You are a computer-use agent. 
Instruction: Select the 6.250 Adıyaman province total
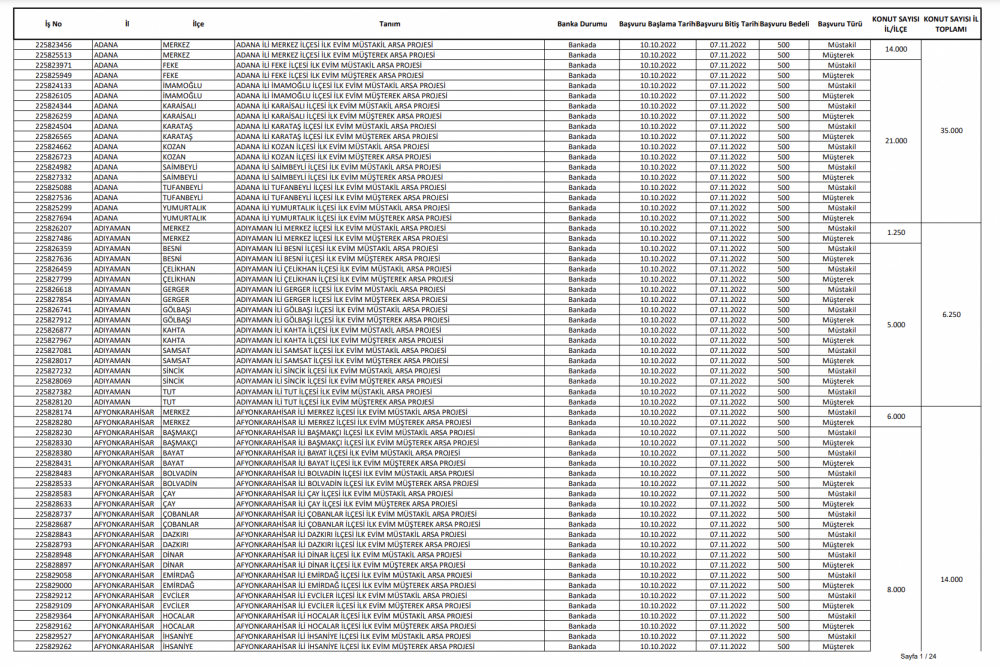952,314
